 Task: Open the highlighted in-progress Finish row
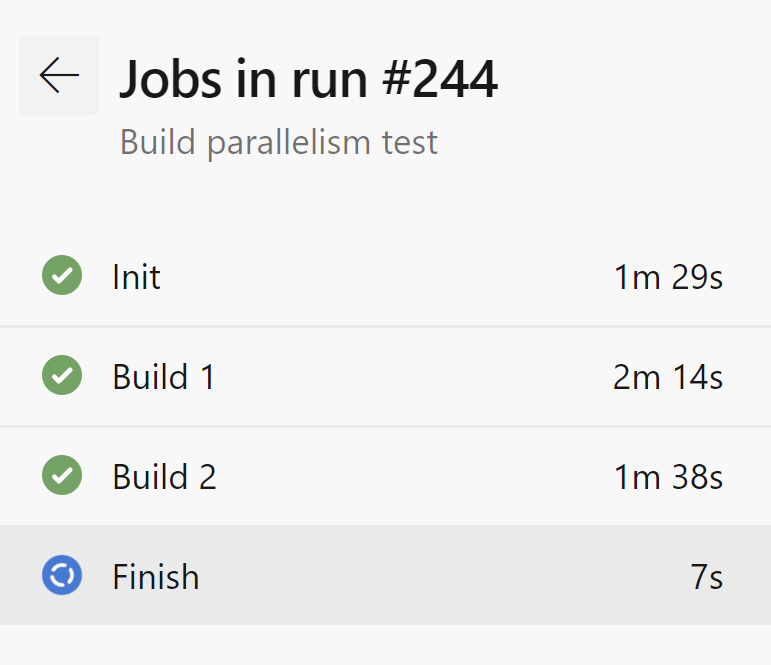tap(400, 576)
